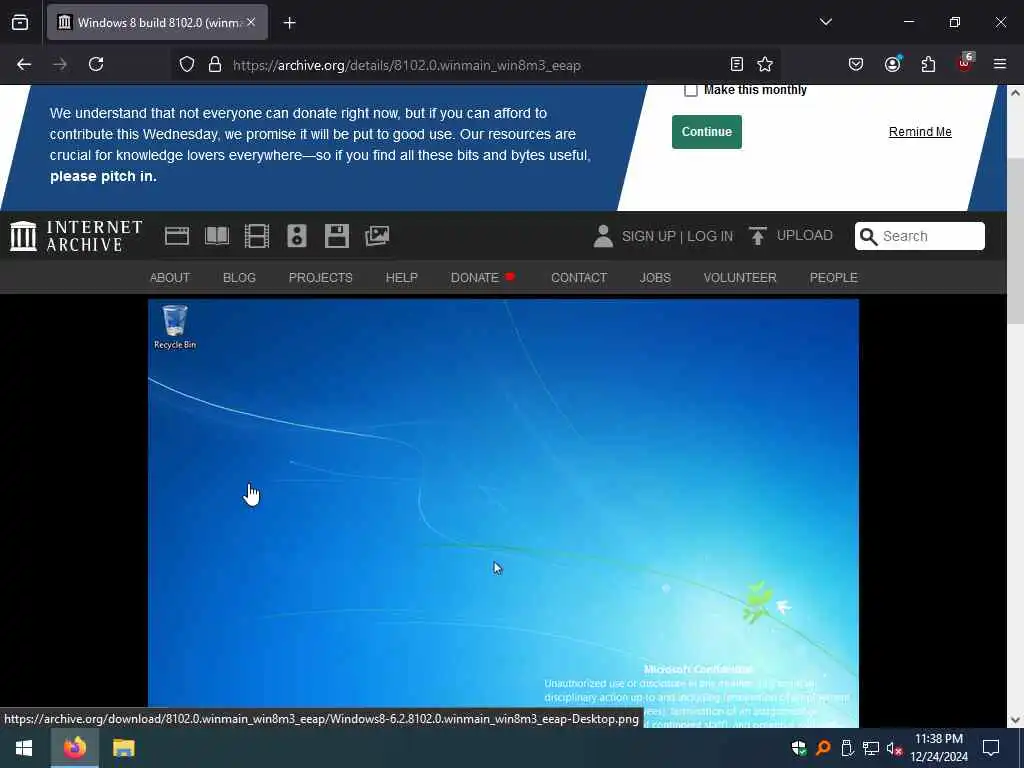This screenshot has height=768, width=1024.
Task: Open the ABOUT menu item
Action: 170,278
